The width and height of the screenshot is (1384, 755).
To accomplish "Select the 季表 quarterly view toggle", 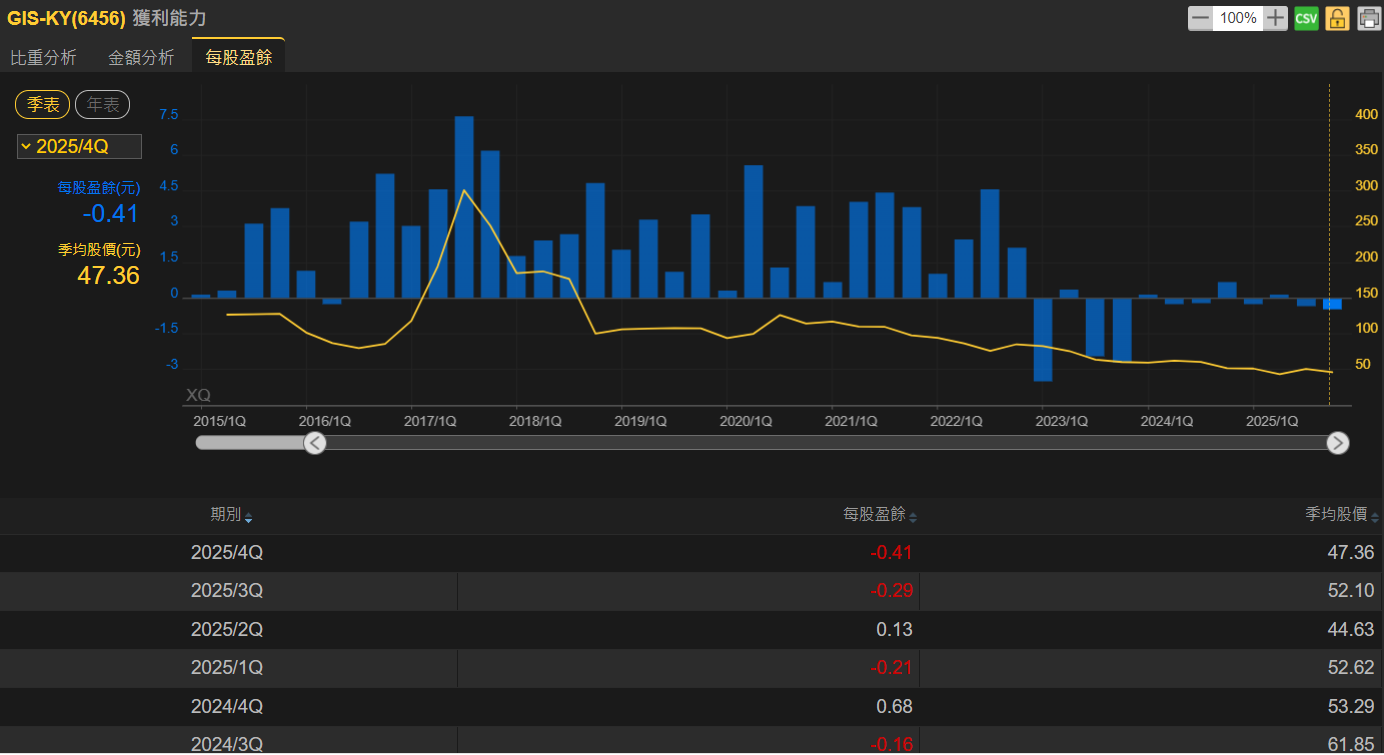I will tap(43, 104).
